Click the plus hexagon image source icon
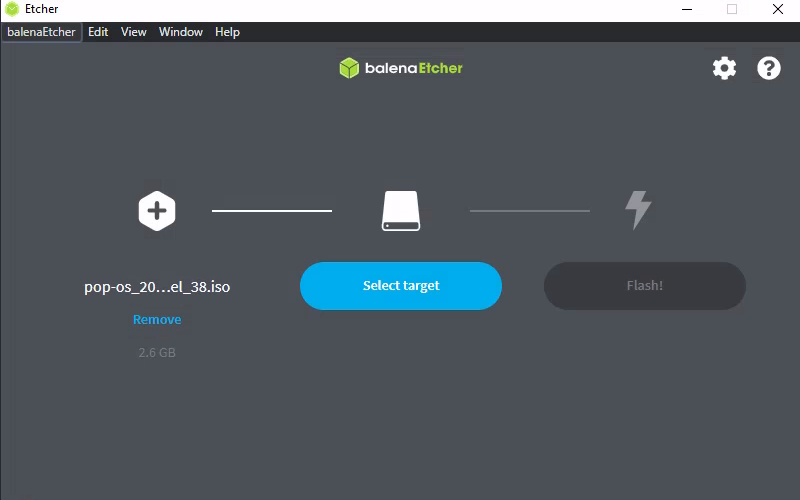 157,211
